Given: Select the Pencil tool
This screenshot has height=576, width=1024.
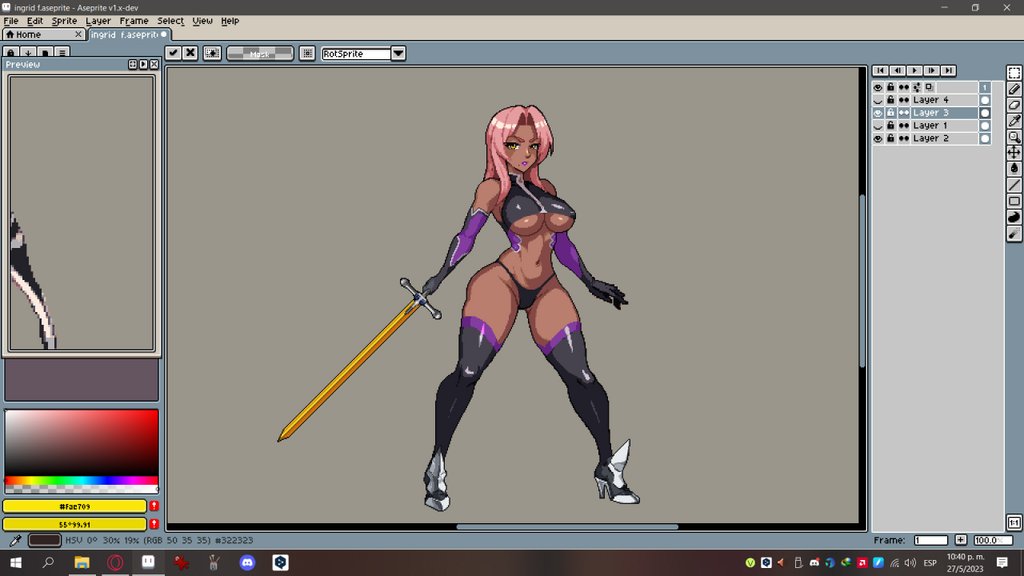Looking at the screenshot, I should pyautogui.click(x=1014, y=89).
